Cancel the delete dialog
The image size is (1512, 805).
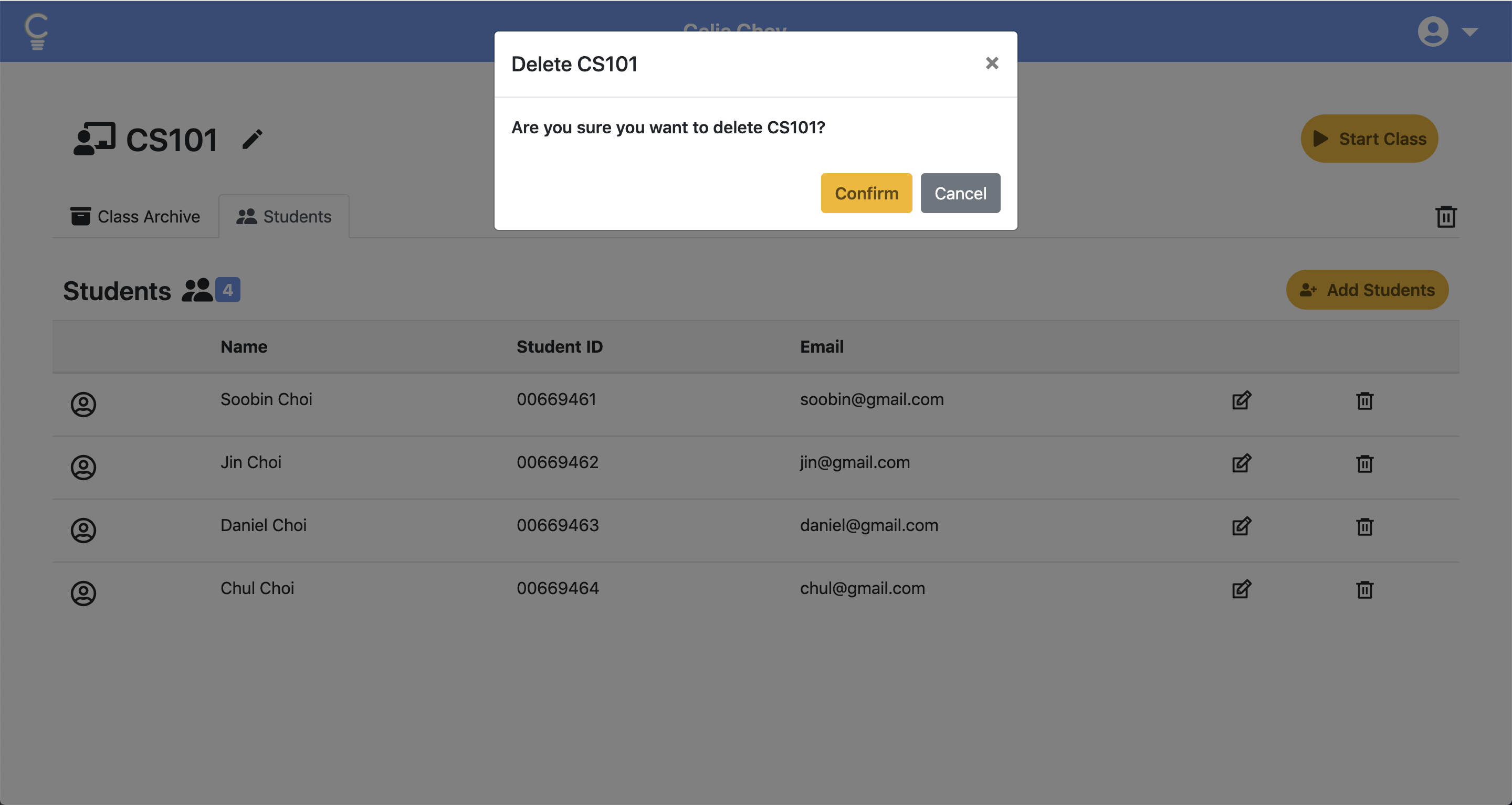pos(960,193)
